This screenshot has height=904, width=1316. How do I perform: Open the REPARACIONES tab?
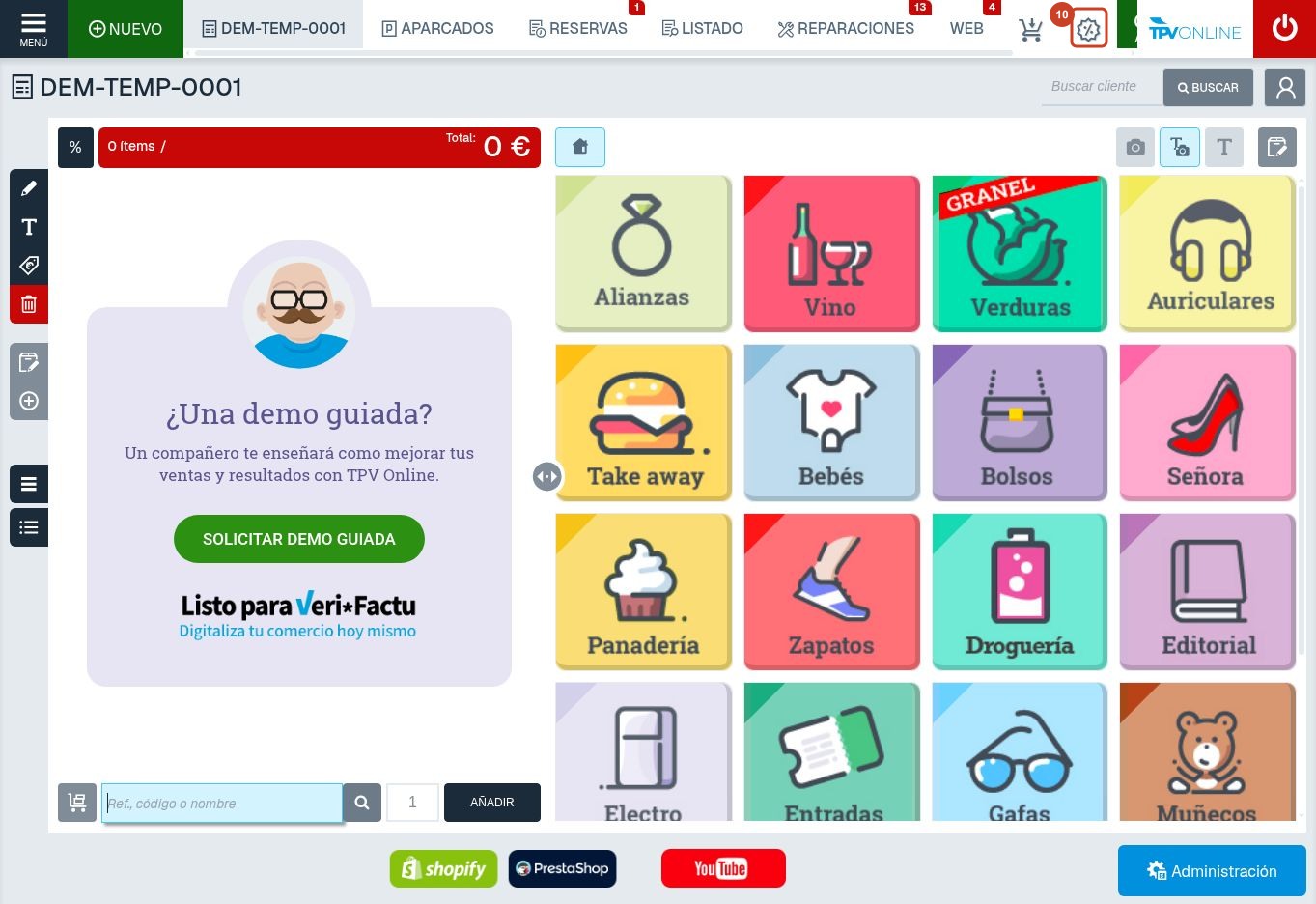pos(846,29)
